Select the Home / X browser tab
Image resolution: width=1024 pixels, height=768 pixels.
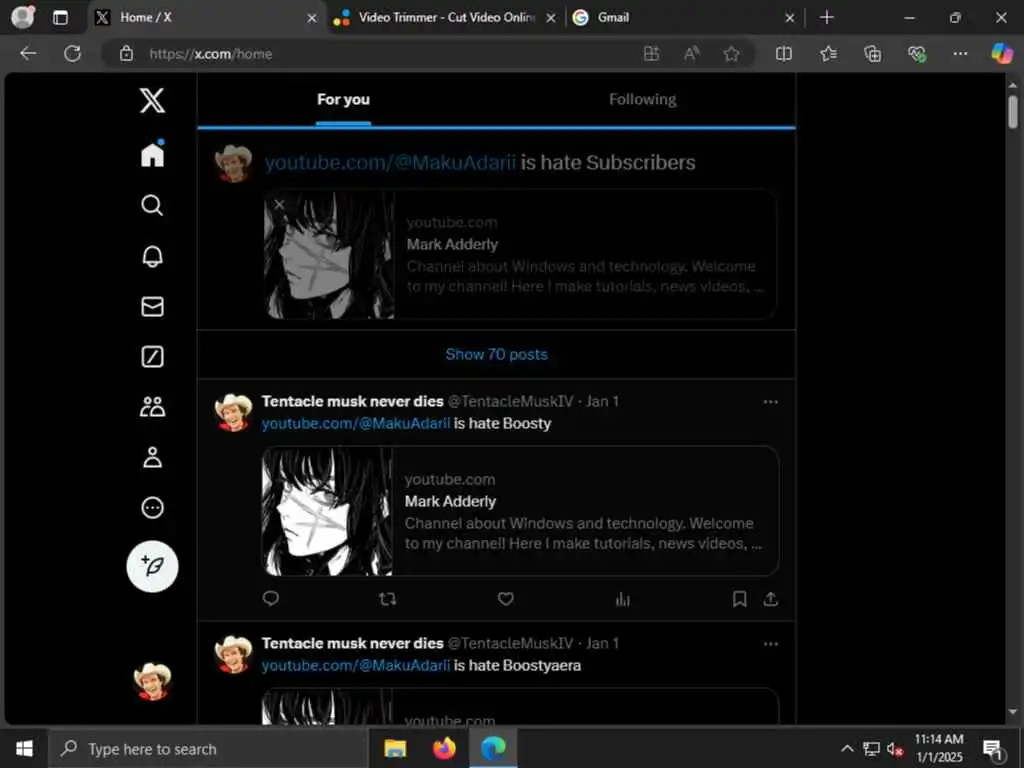206,18
